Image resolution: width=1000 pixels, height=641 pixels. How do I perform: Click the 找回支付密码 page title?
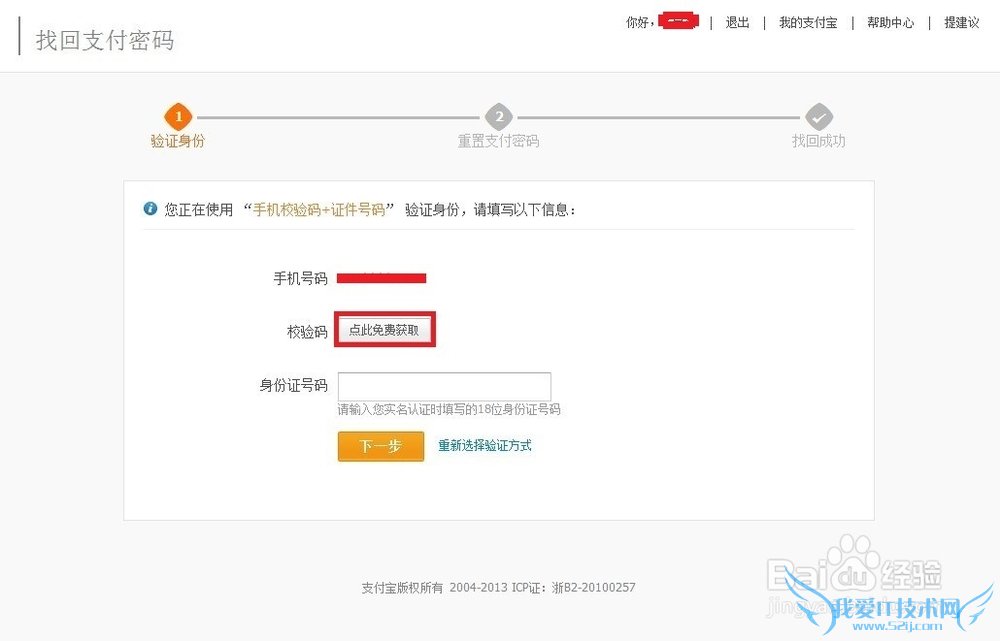click(105, 40)
